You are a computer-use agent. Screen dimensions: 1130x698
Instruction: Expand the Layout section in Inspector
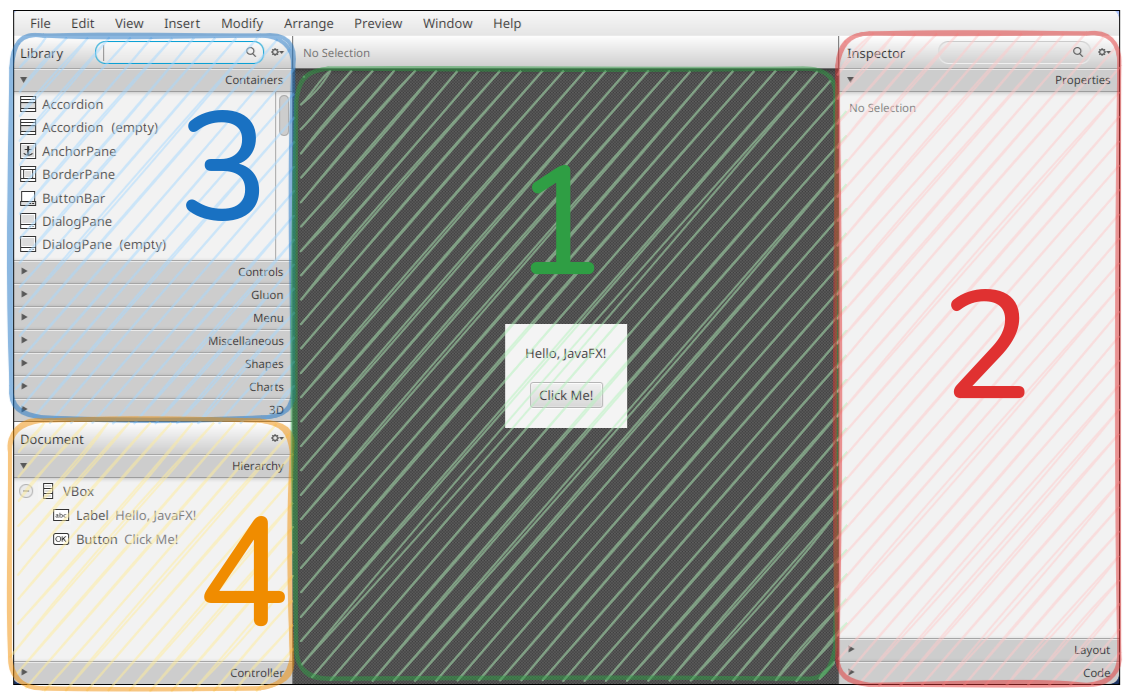click(x=978, y=650)
